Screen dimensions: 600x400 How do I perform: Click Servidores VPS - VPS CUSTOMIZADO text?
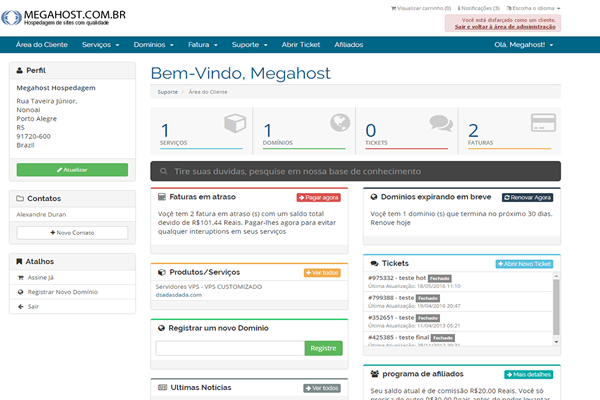[x=209, y=287]
